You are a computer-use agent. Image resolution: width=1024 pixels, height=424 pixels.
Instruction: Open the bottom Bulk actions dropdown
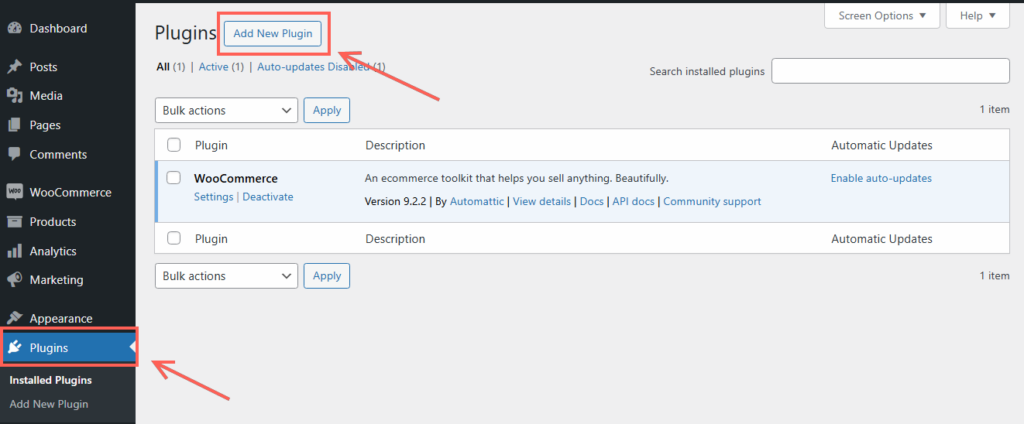tap(226, 276)
